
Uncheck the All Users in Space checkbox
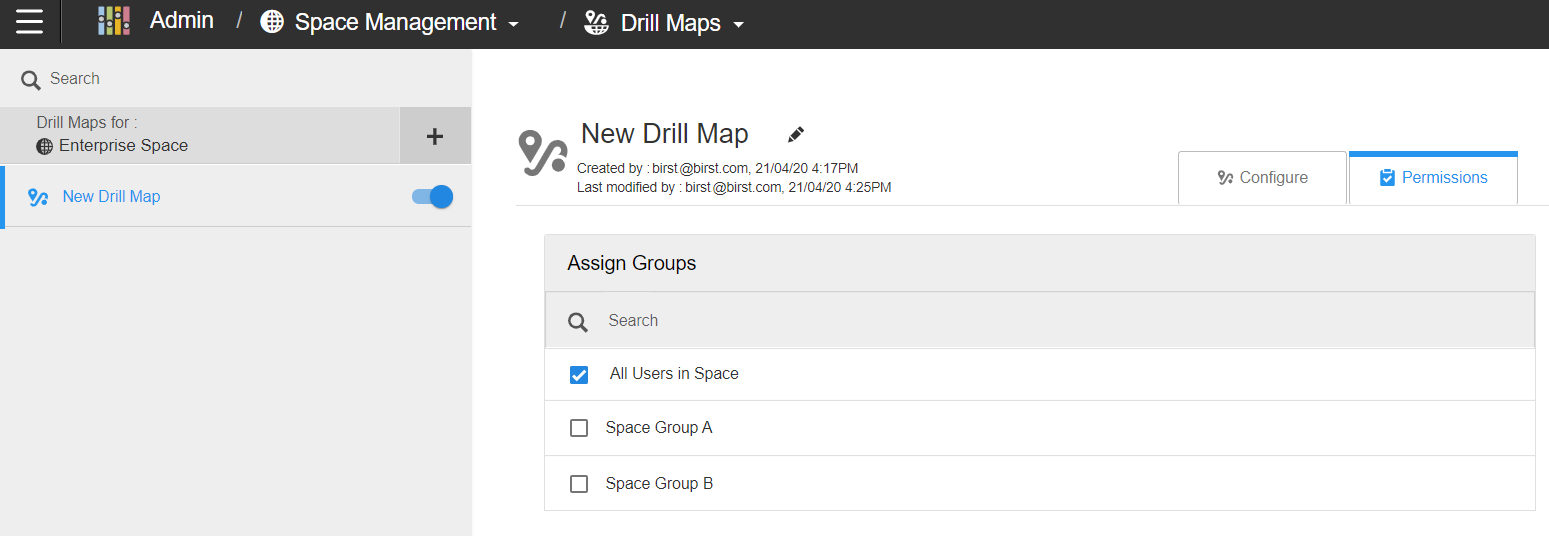[x=579, y=375]
